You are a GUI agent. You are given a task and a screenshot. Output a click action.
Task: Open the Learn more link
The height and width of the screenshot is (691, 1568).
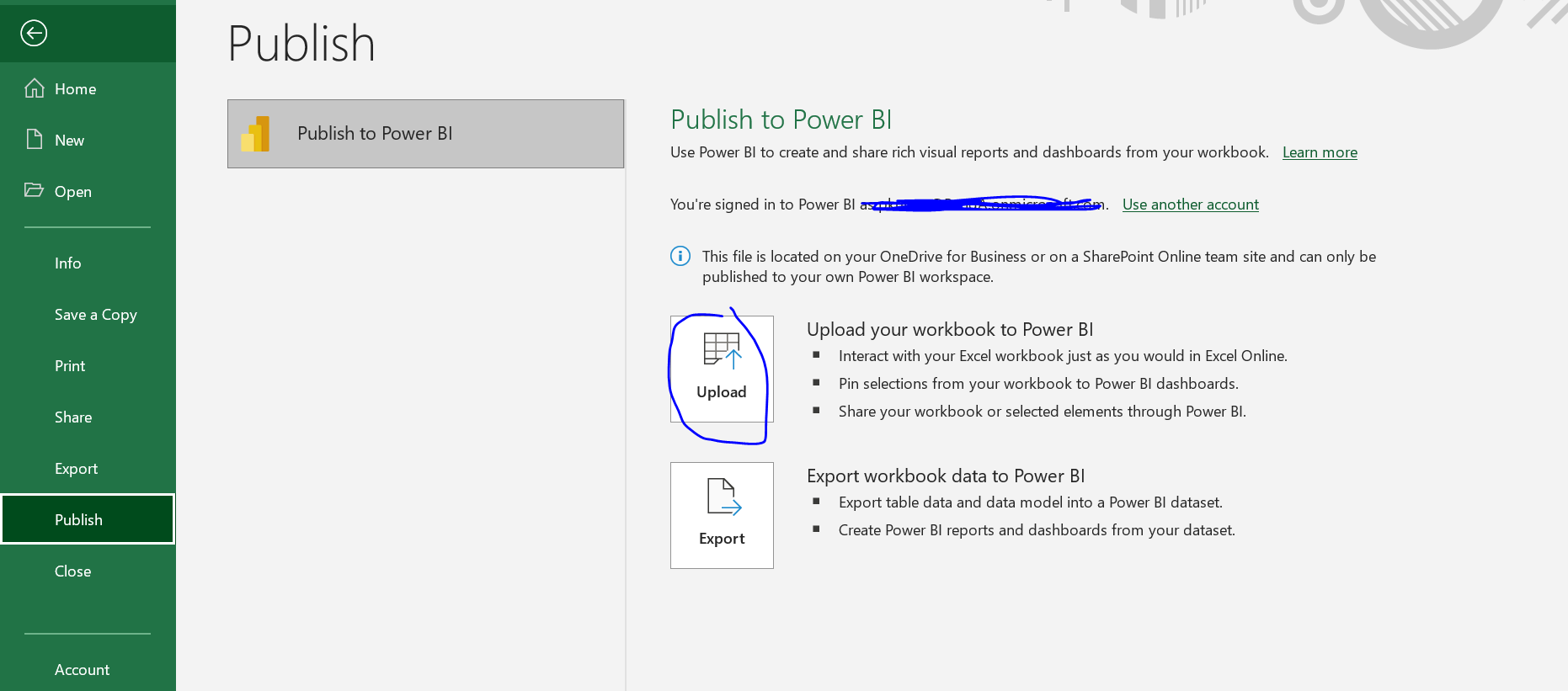1320,152
